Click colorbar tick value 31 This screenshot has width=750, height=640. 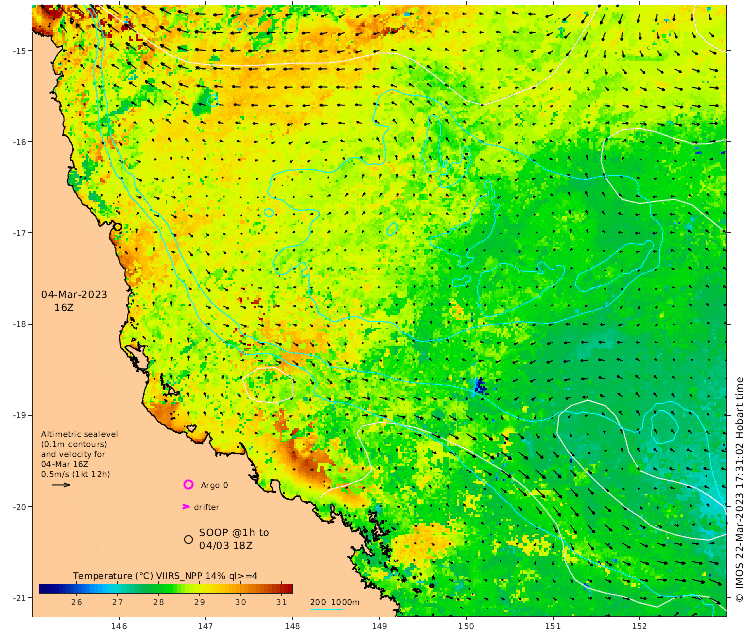tap(281, 602)
